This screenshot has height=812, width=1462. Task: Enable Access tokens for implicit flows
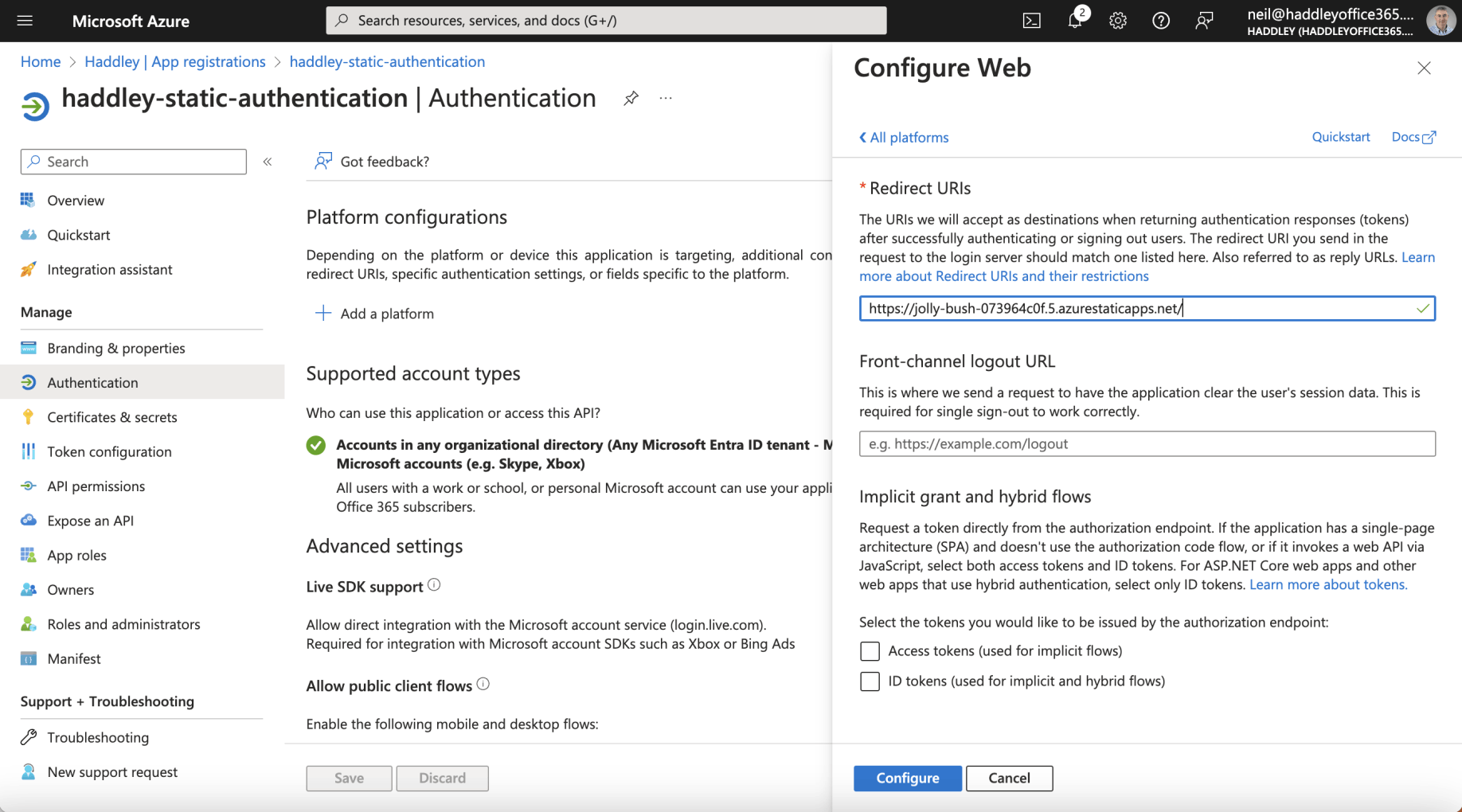coord(870,651)
